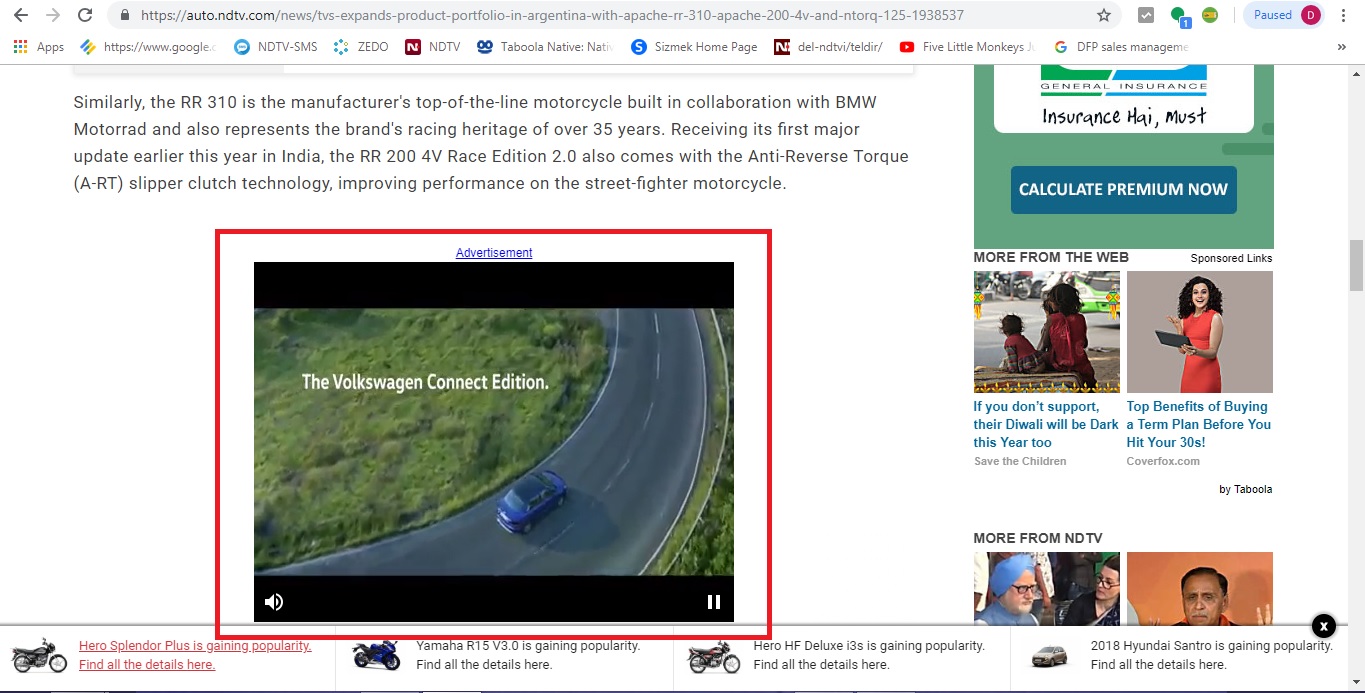This screenshot has height=693, width=1365.
Task: Click the Save the Children source text
Action: [1020, 461]
